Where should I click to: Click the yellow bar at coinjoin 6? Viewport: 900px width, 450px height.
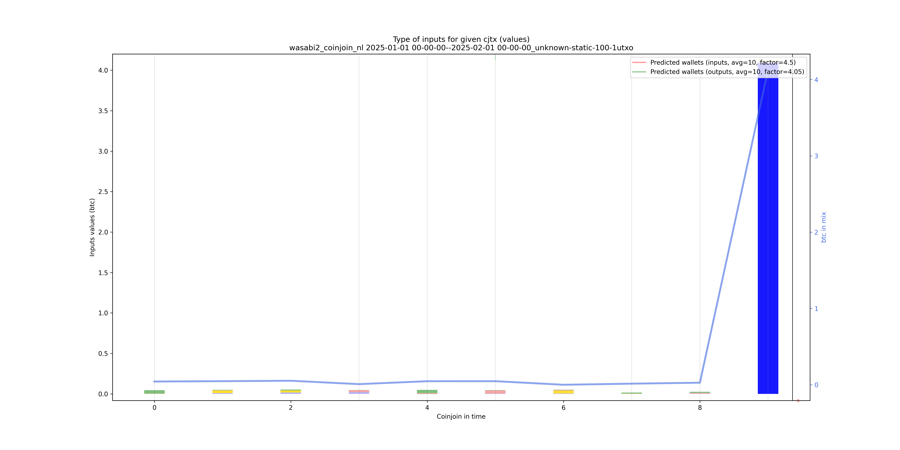tap(563, 392)
